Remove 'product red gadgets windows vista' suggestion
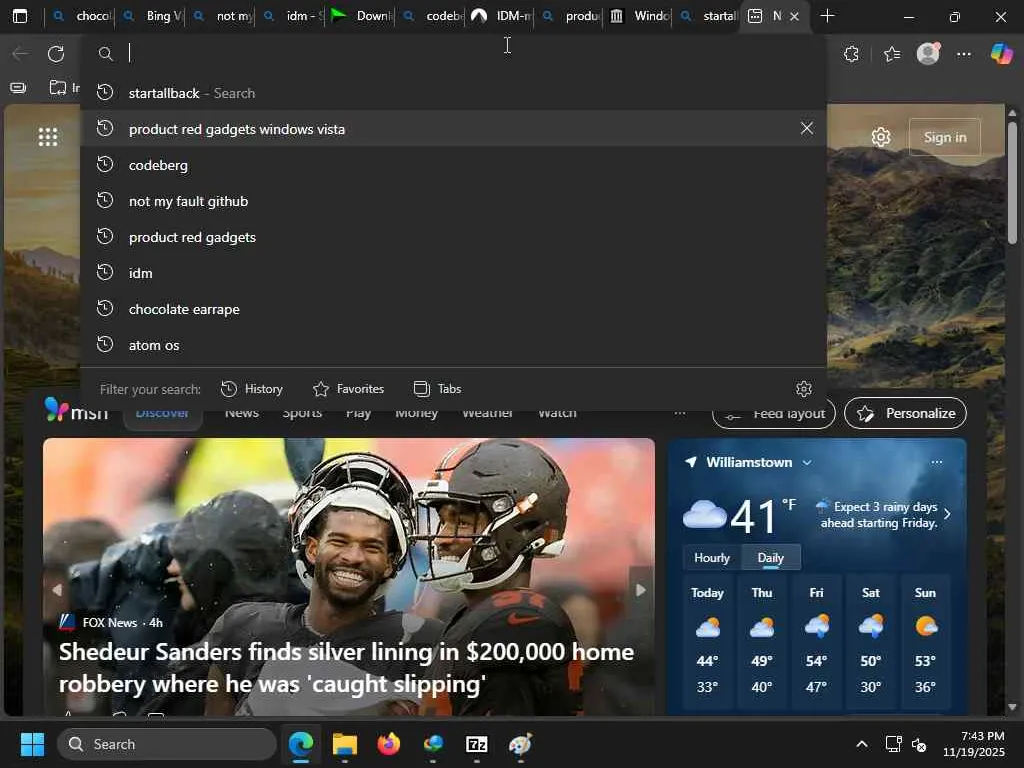Image resolution: width=1024 pixels, height=768 pixels. pyautogui.click(x=807, y=128)
